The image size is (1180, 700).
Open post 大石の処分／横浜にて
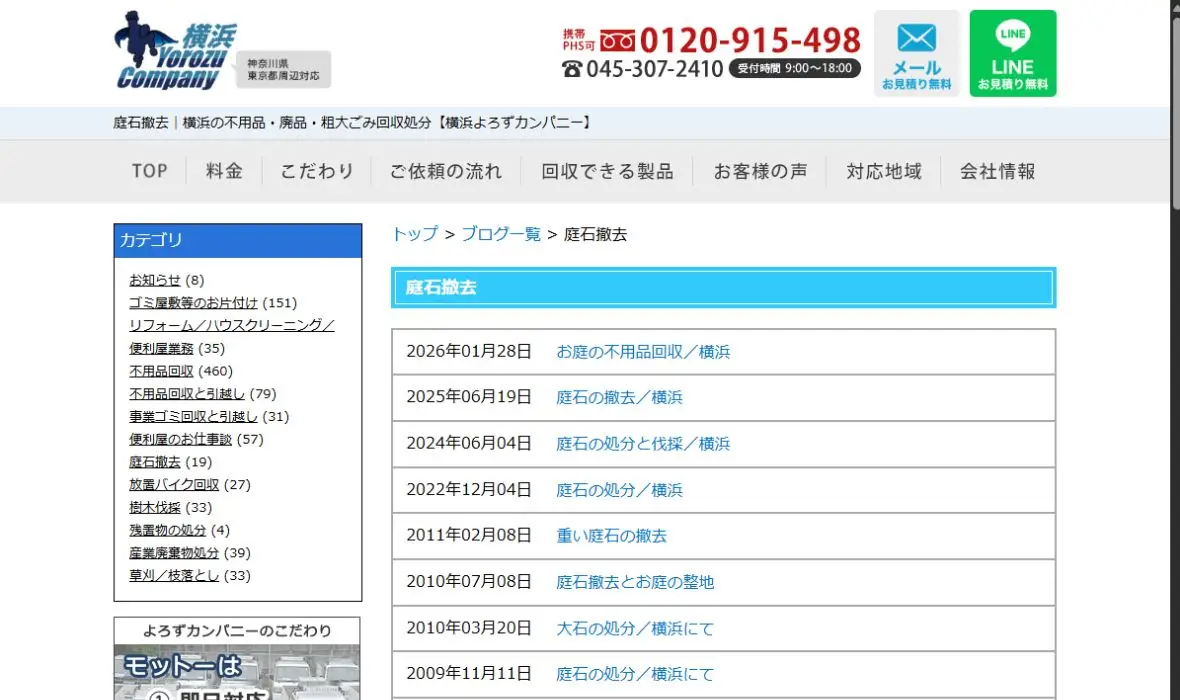pos(635,628)
